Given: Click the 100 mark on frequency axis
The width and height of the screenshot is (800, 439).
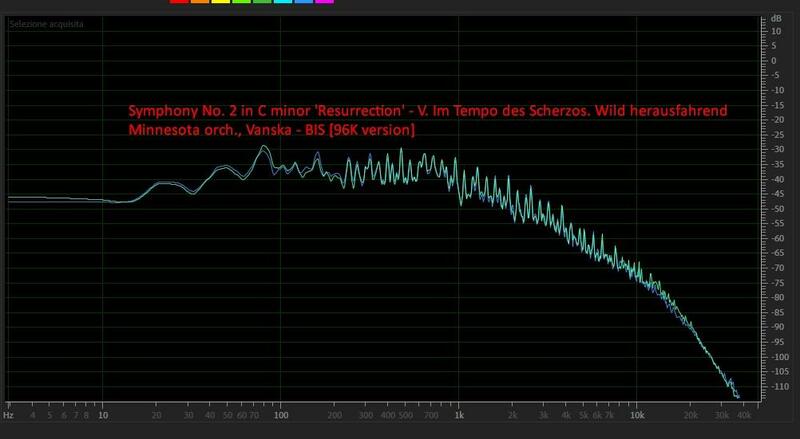Looking at the screenshot, I should pos(281,414).
